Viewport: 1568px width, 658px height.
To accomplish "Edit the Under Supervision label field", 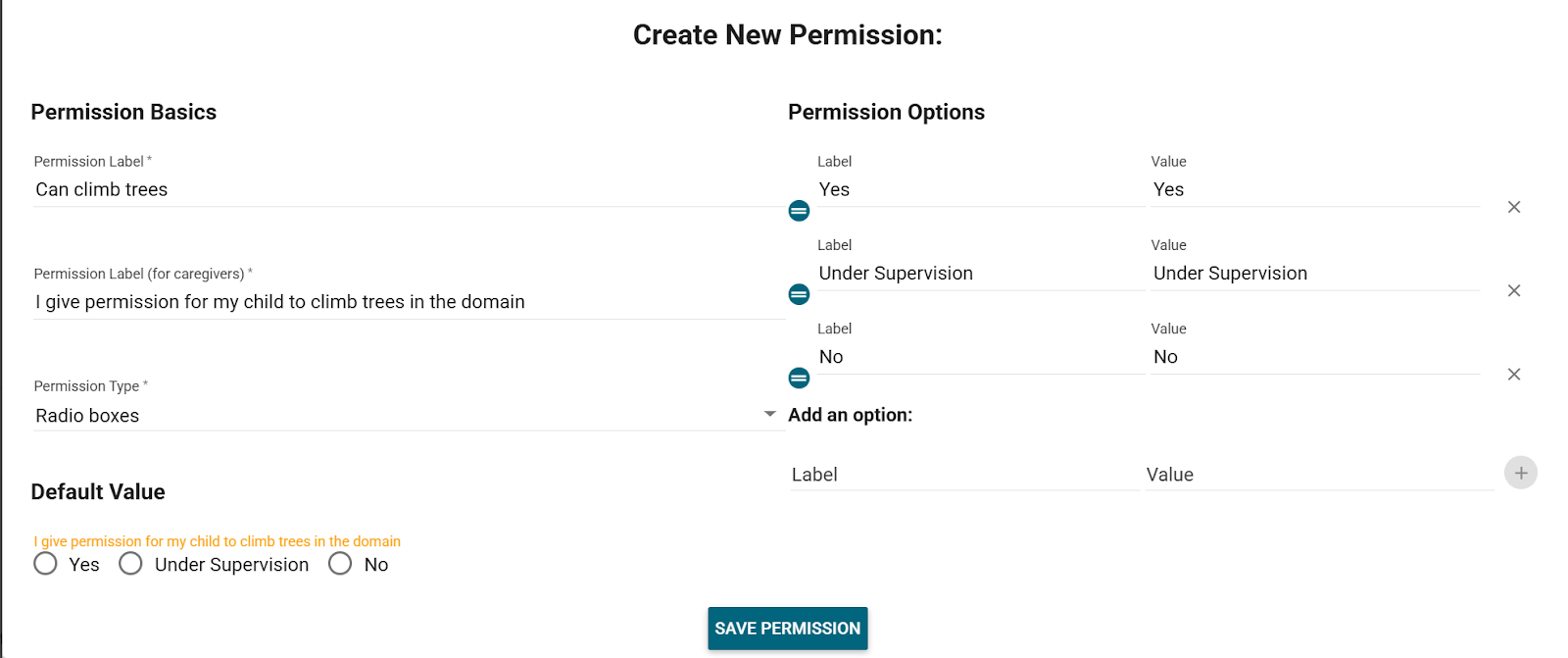I will tap(980, 274).
